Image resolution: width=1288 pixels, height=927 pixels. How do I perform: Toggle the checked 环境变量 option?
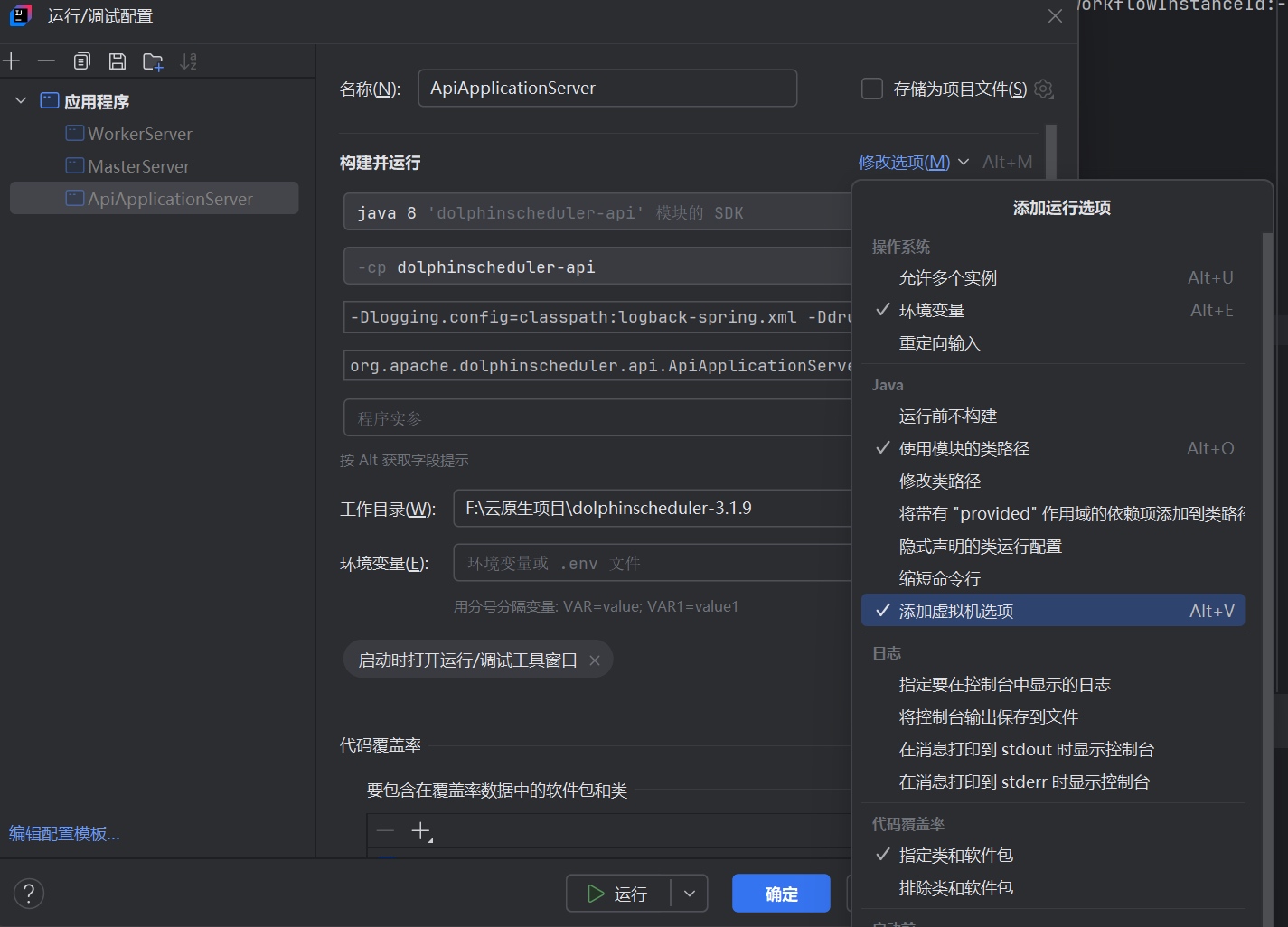tap(932, 311)
